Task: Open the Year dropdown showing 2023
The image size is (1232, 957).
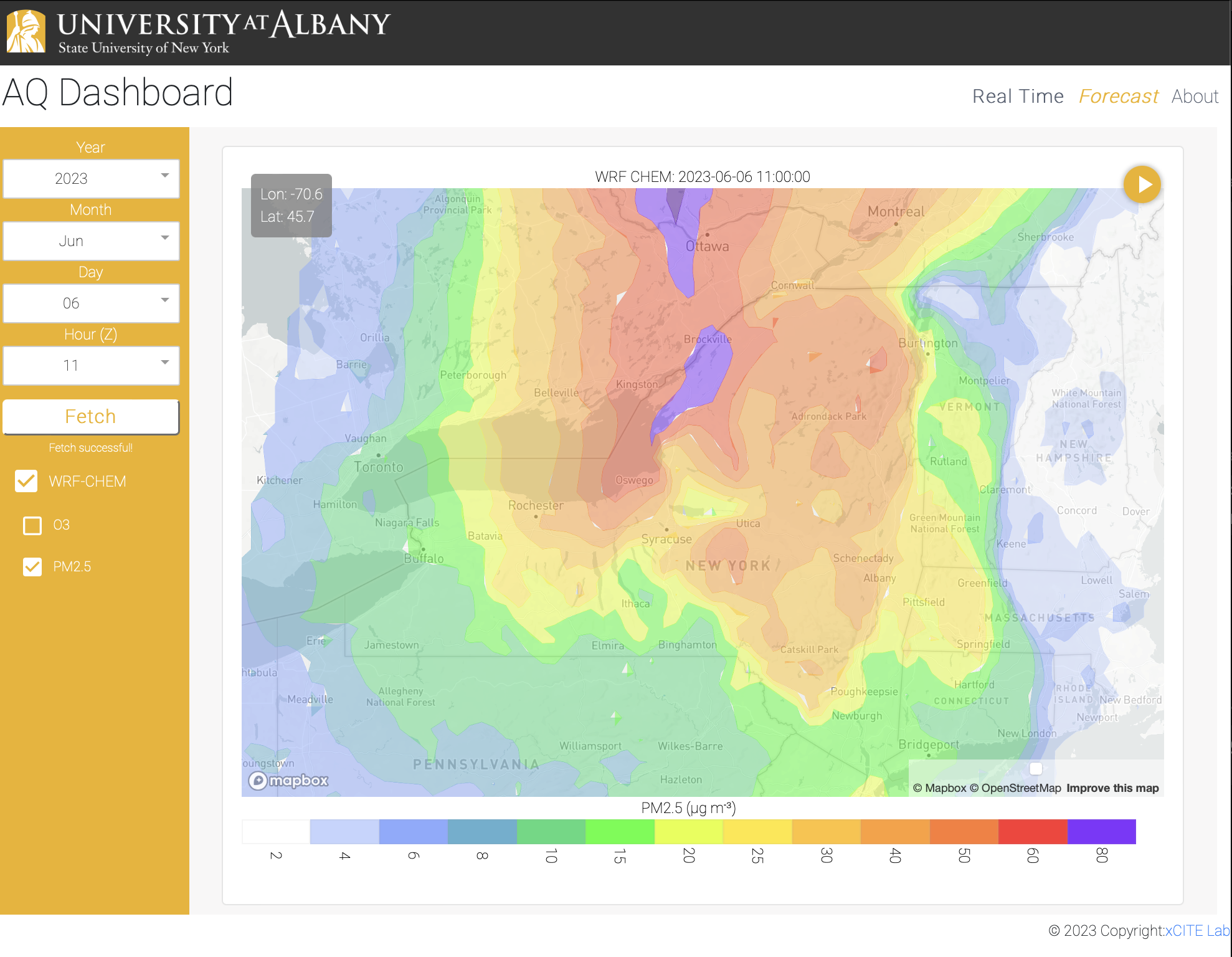Action: (x=91, y=179)
